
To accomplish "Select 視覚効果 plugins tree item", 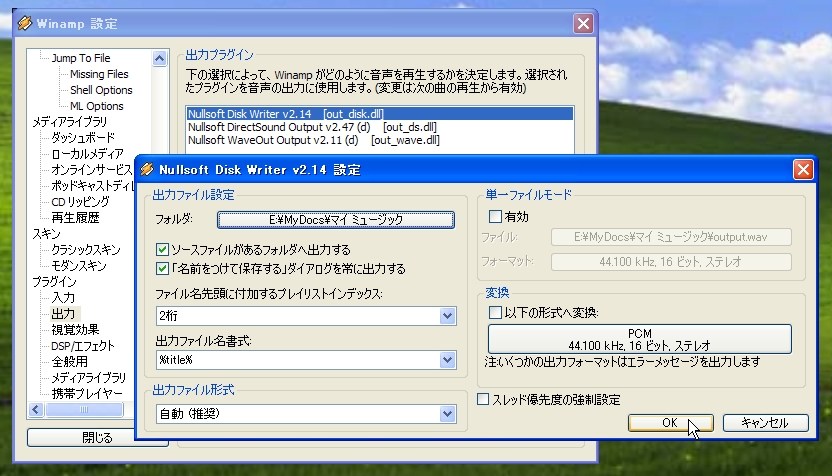I will click(75, 330).
